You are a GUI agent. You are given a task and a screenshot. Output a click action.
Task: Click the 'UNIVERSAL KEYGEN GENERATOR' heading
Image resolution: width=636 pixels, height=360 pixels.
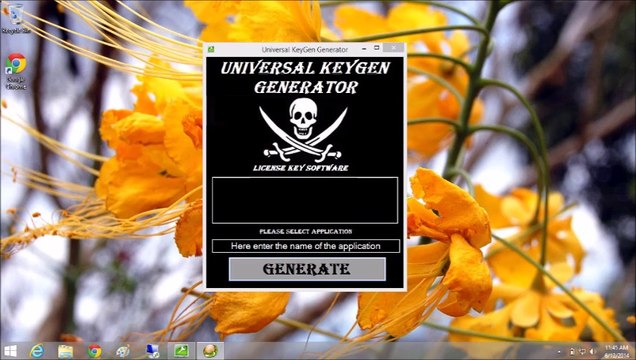point(306,77)
